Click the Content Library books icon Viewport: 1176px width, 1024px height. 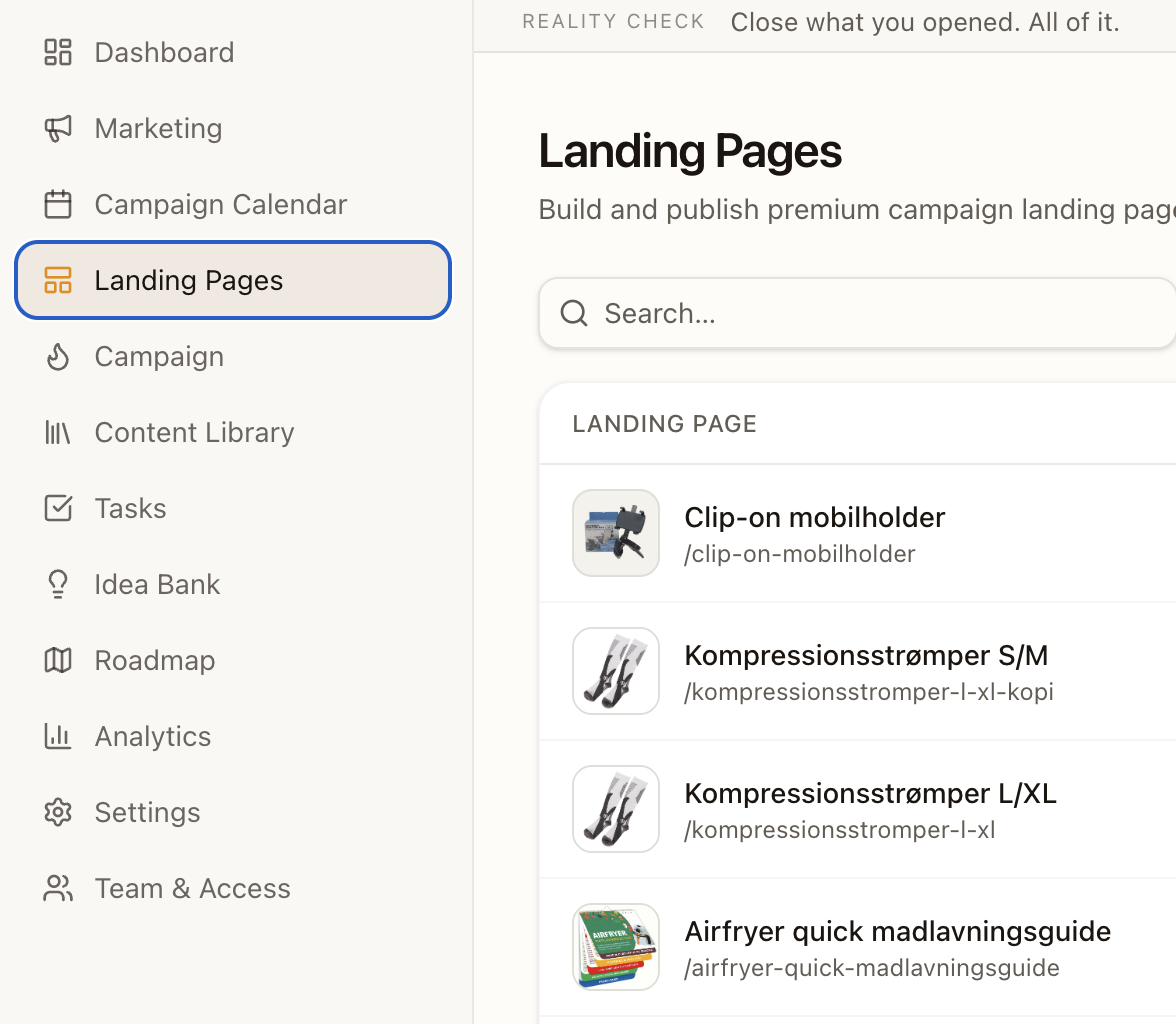(58, 432)
